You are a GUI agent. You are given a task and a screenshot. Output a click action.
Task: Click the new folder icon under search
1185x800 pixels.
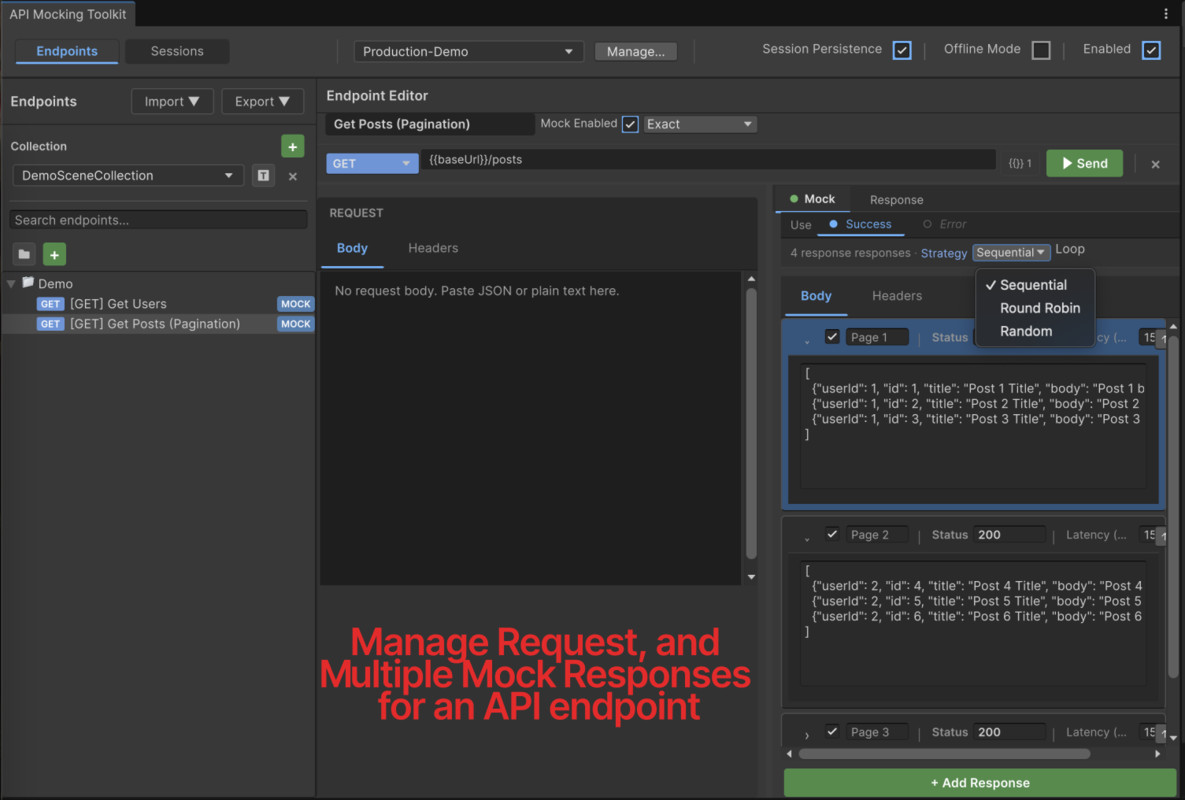click(x=24, y=254)
